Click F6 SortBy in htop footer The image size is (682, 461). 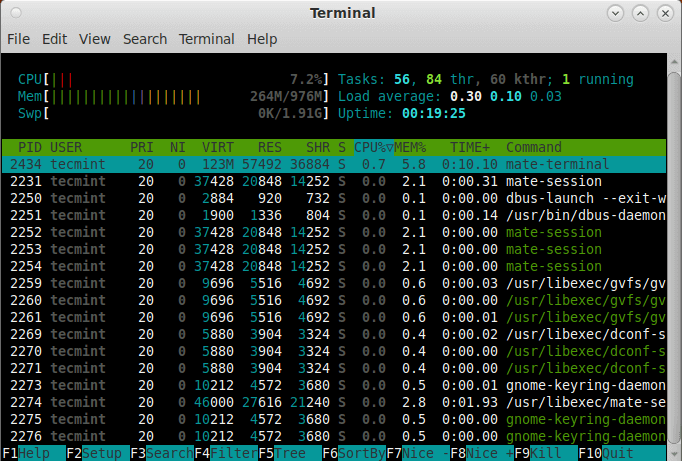pyautogui.click(x=354, y=453)
